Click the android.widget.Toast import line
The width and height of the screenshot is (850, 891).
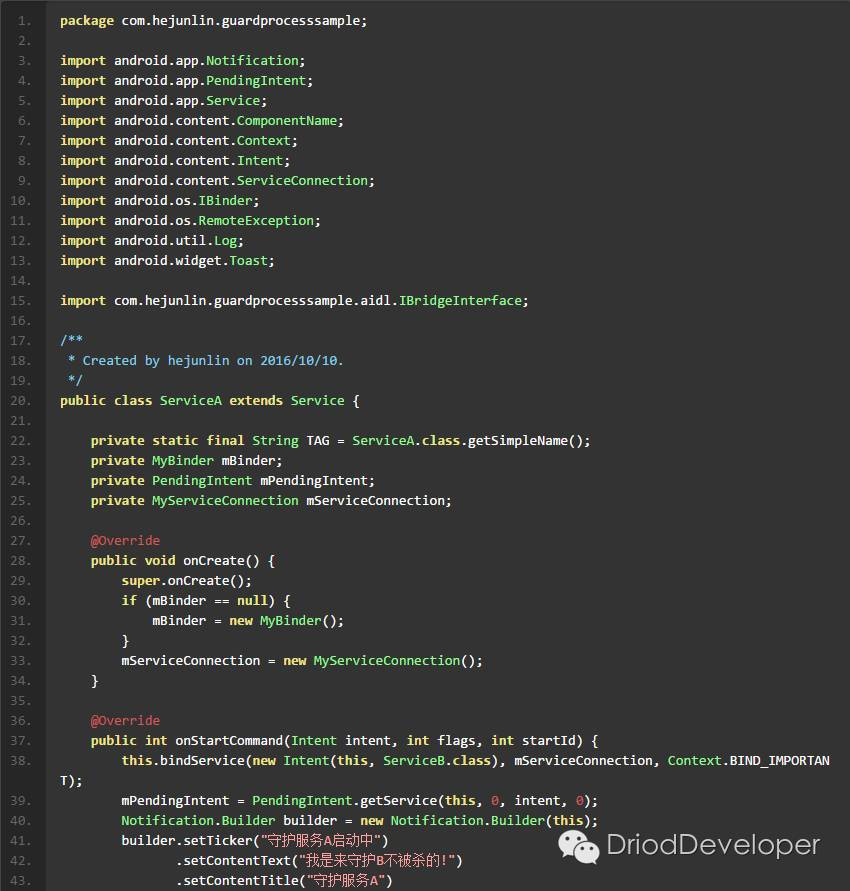click(168, 261)
